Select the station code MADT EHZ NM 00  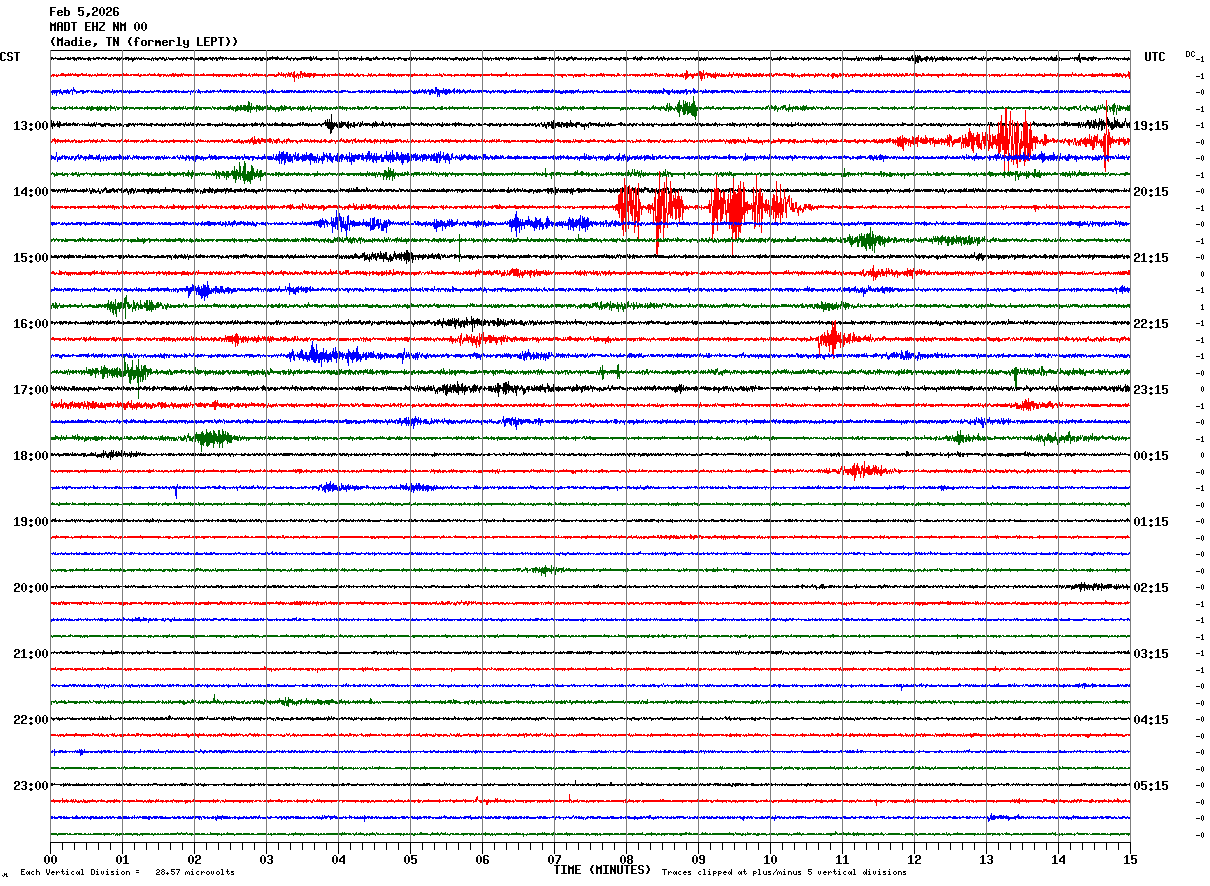coord(98,27)
